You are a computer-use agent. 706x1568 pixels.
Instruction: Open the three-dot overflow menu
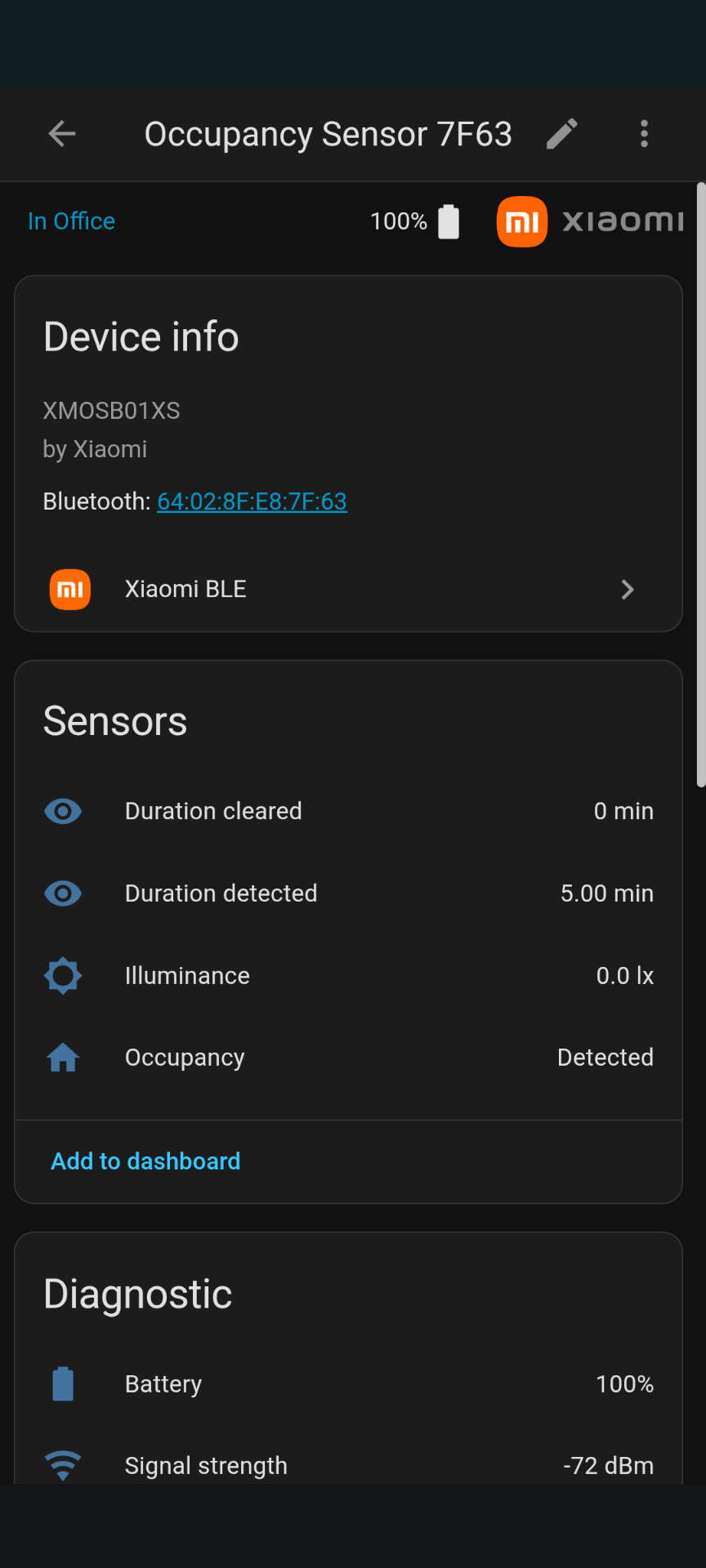coord(645,134)
